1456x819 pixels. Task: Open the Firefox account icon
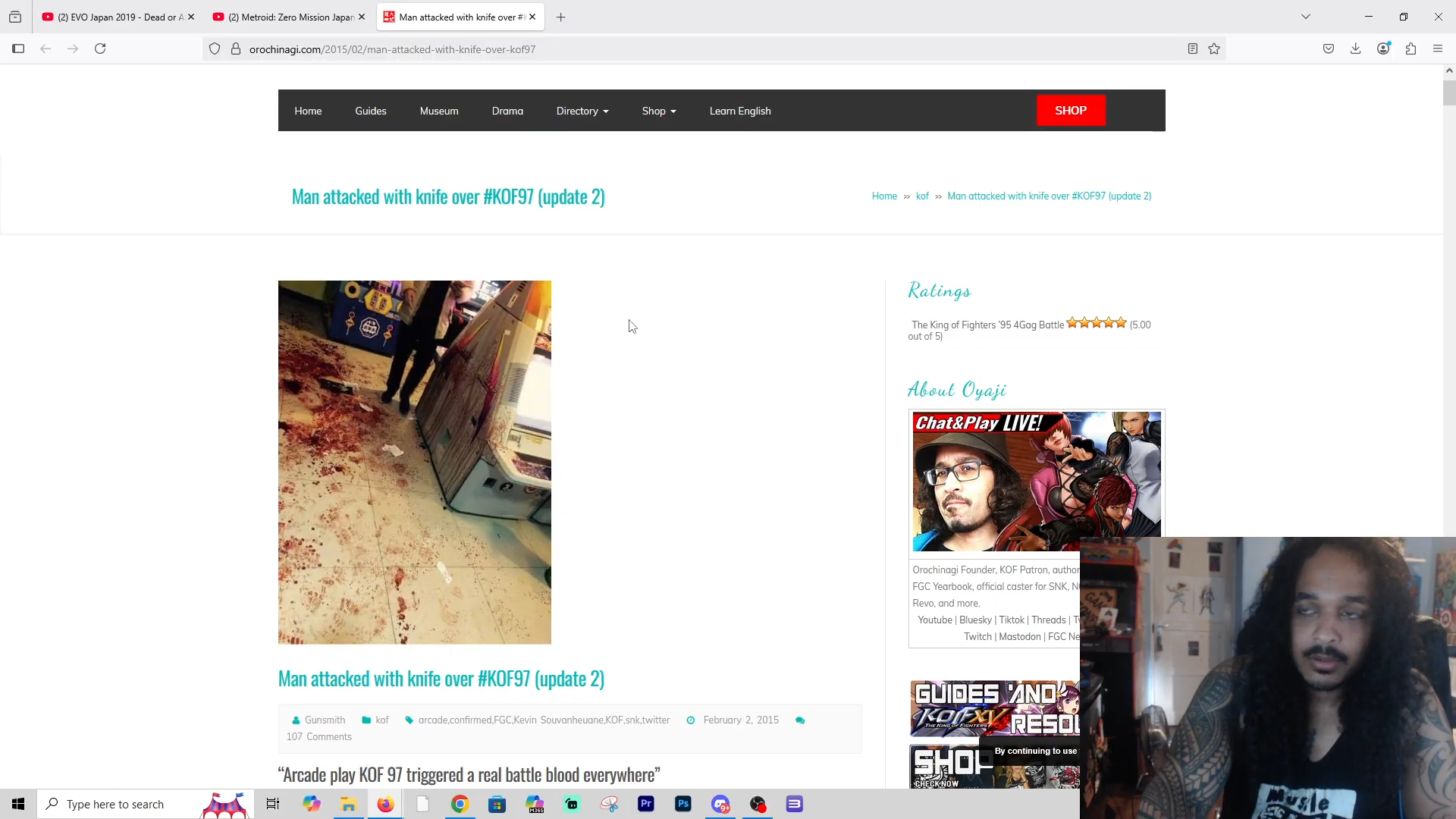tap(1384, 49)
